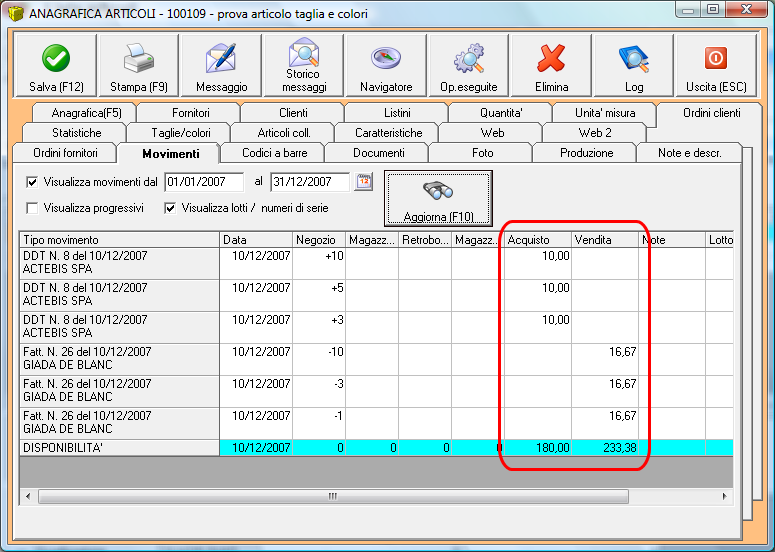Enable Visualizza progressivi checkbox
Screen dimensions: 775x552
[x=32, y=209]
